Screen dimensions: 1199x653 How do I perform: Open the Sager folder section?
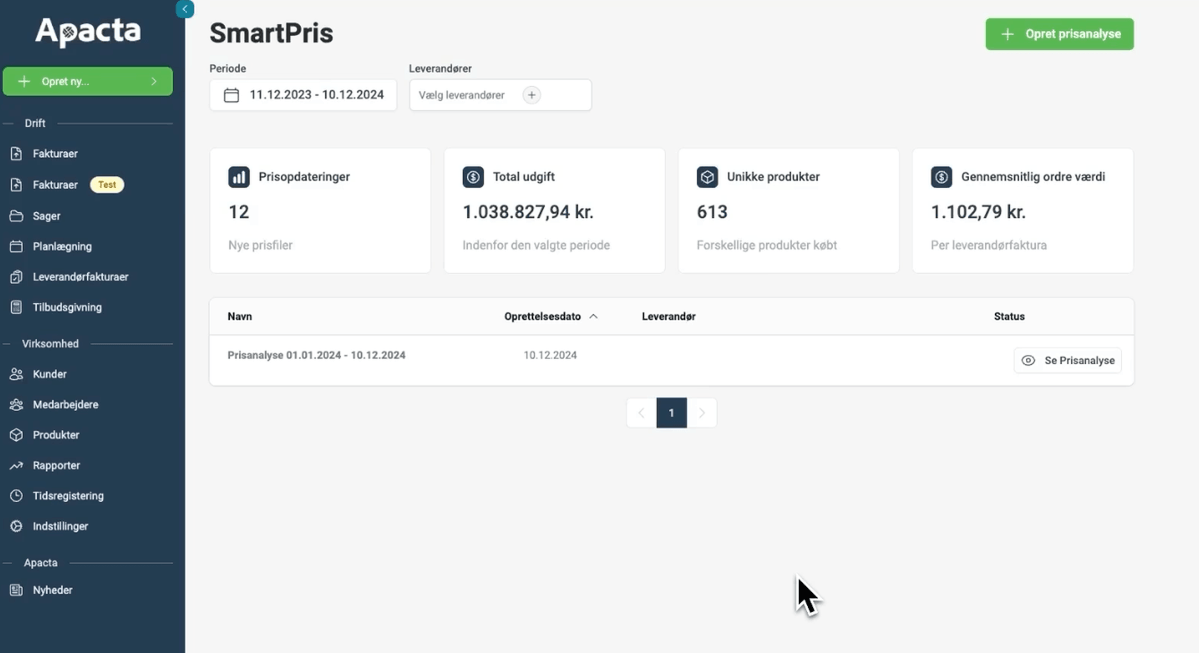[46, 216]
